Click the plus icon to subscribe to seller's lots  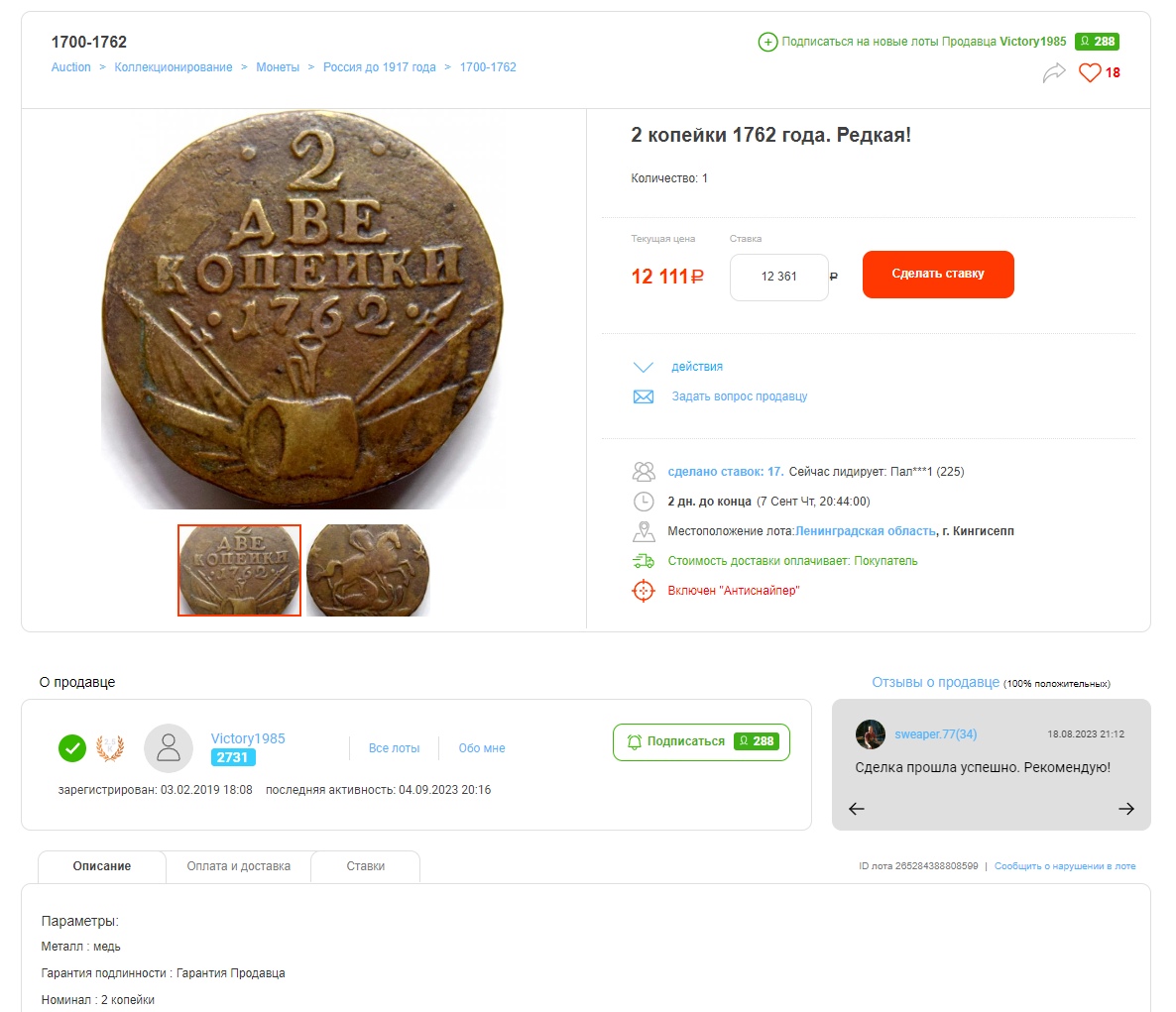pyautogui.click(x=767, y=42)
